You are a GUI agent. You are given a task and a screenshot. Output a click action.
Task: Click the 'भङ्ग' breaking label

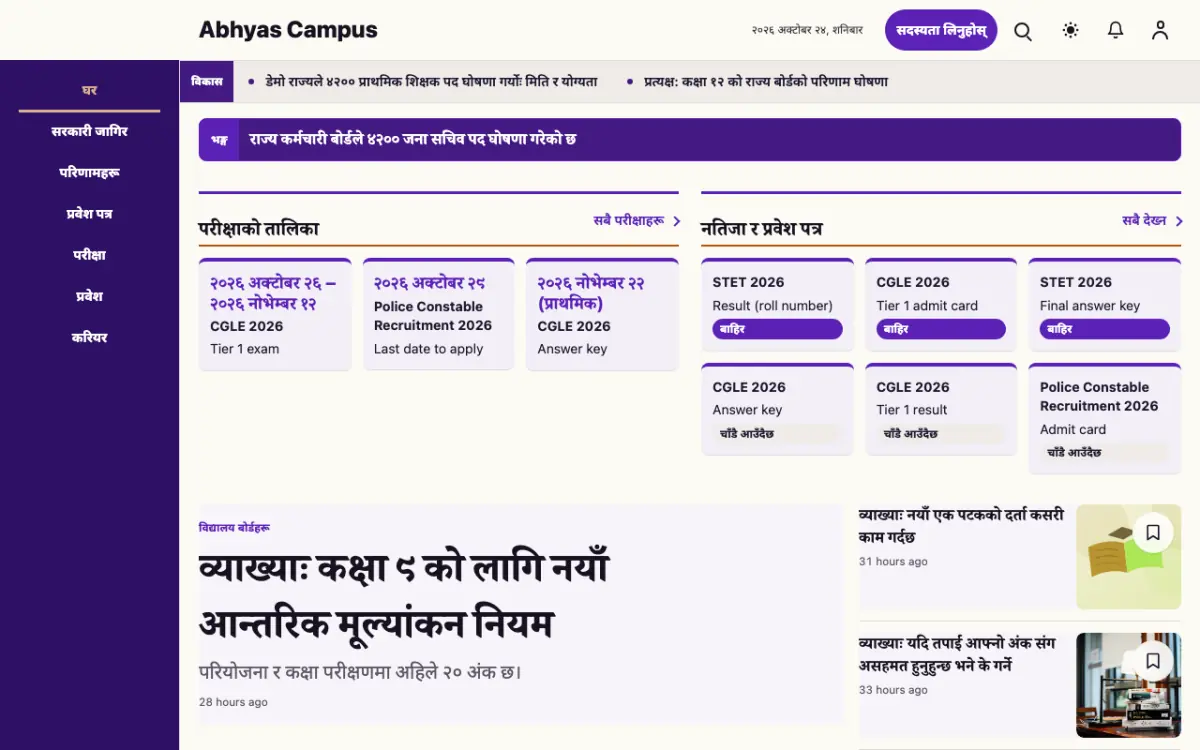click(x=218, y=139)
